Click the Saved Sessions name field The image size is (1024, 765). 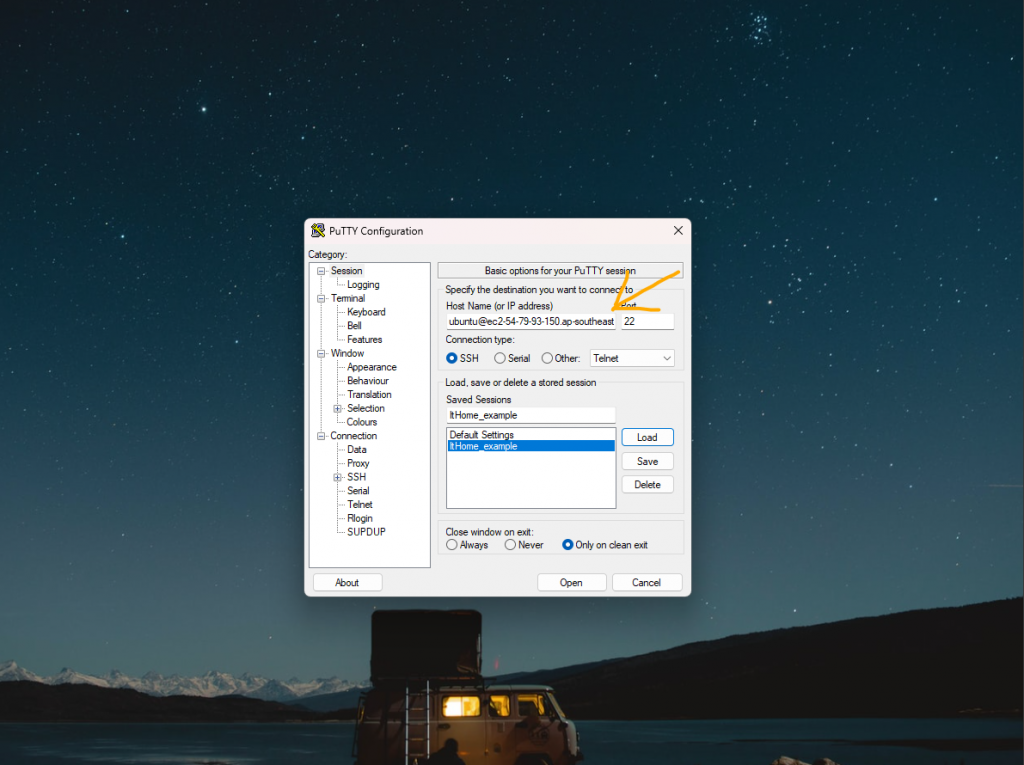click(531, 415)
